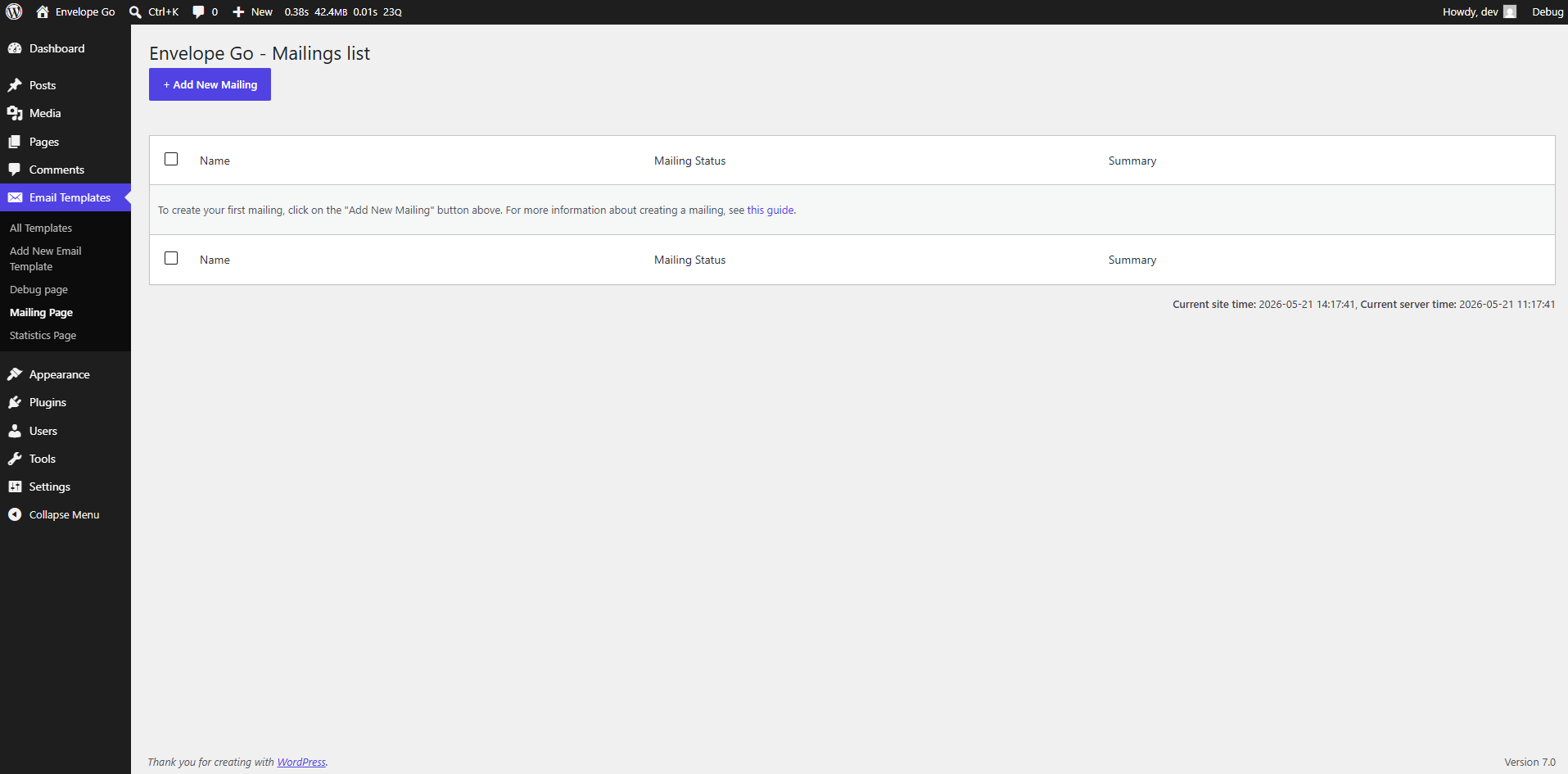Click the Email Templates envelope icon
The image size is (1568, 774).
[x=15, y=197]
